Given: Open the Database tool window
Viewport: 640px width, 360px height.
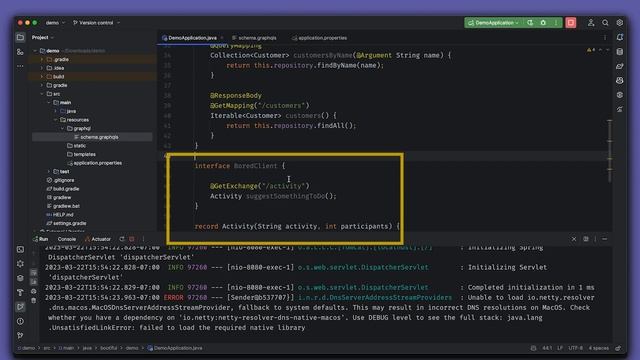Looking at the screenshot, I should [620, 52].
